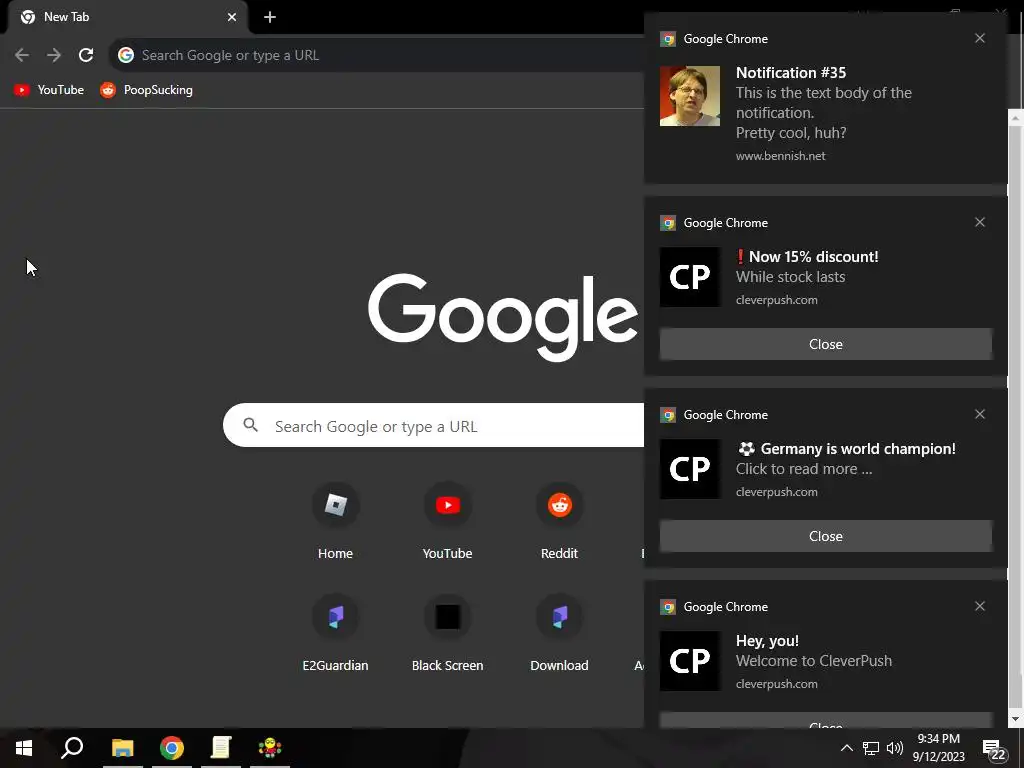1024x768 pixels.
Task: Dismiss the 15% discount notification with X
Action: click(x=980, y=223)
